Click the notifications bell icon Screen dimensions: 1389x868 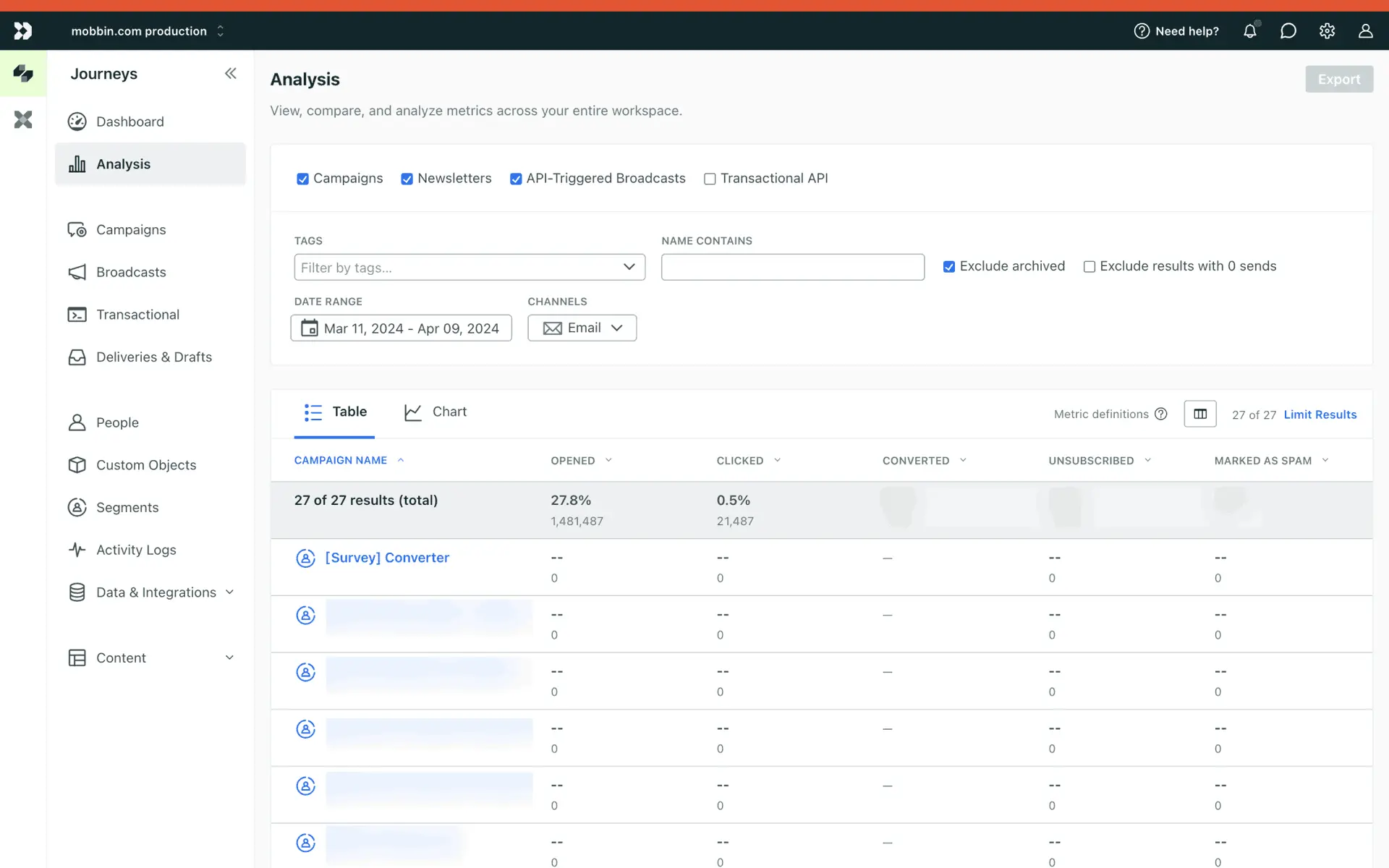1249,31
